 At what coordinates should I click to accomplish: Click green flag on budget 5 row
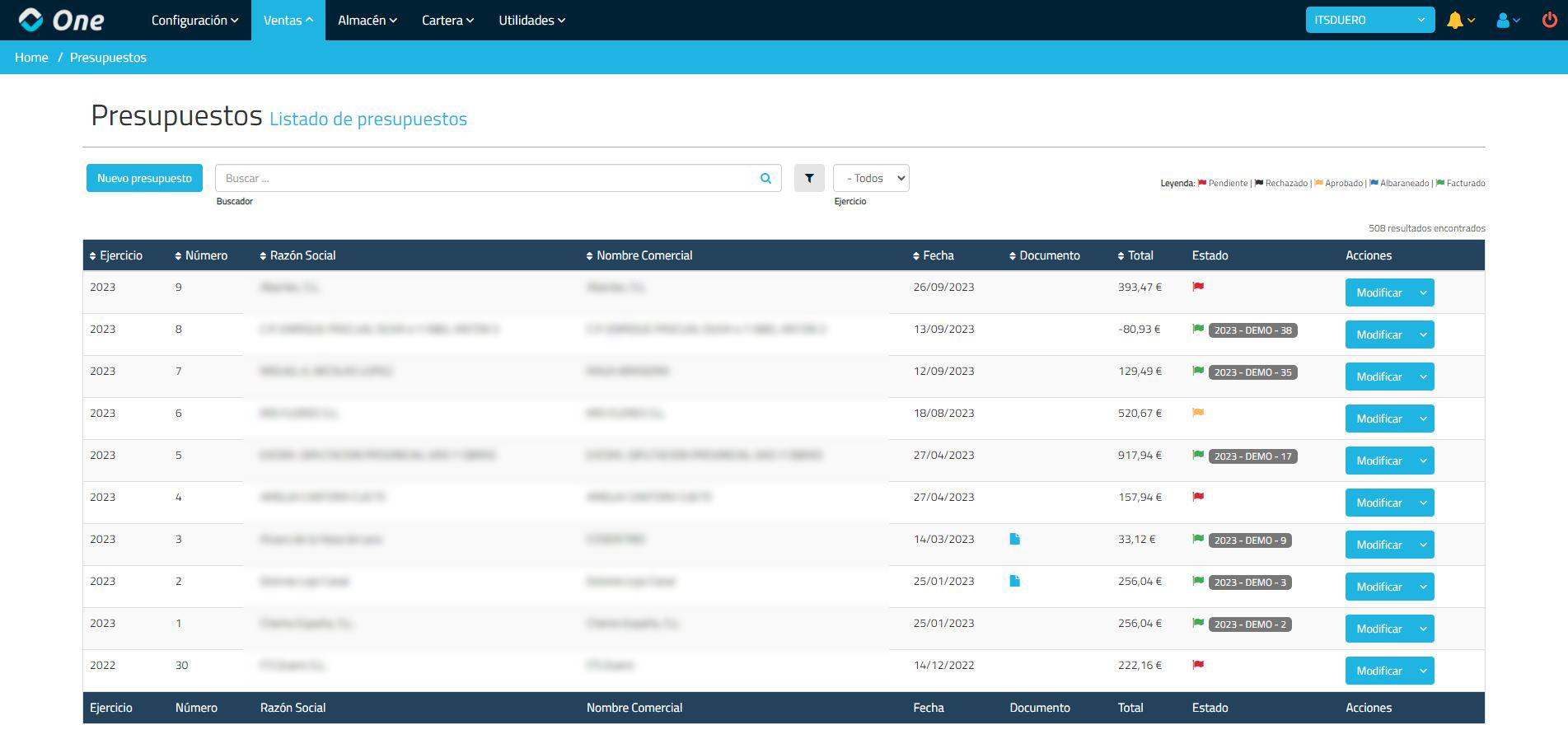1198,455
